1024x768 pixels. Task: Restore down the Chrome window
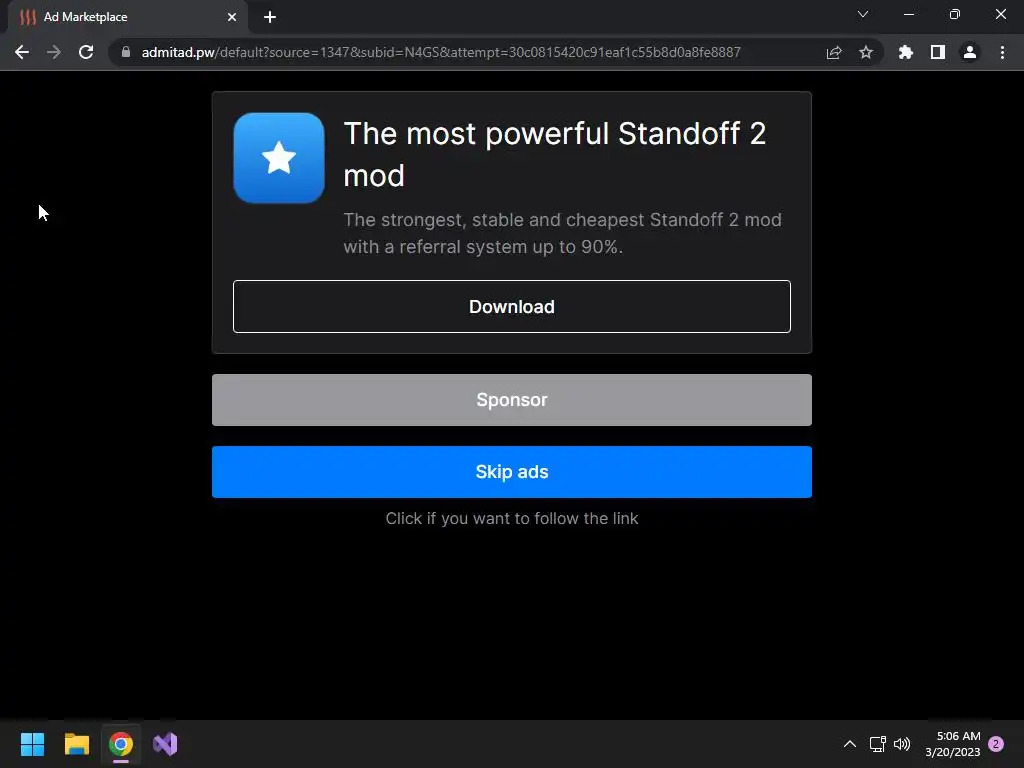pos(955,14)
